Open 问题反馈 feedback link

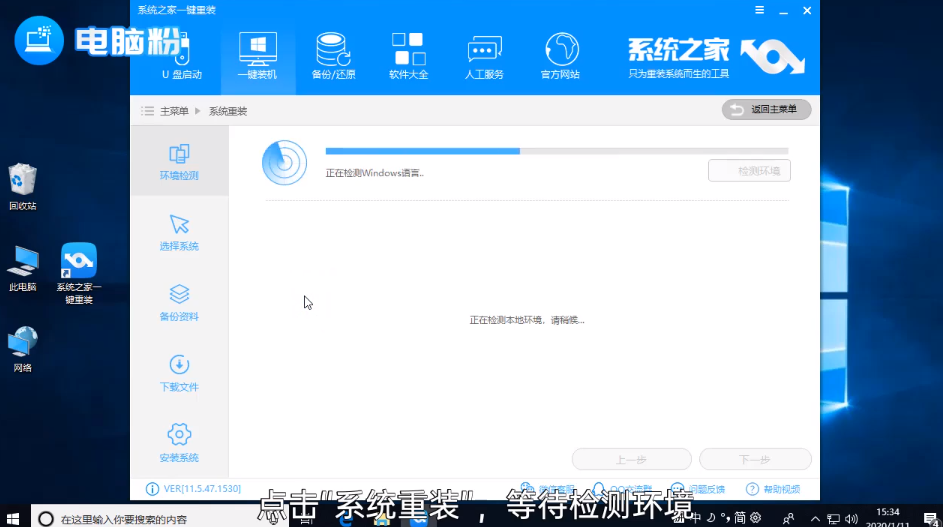coord(698,489)
